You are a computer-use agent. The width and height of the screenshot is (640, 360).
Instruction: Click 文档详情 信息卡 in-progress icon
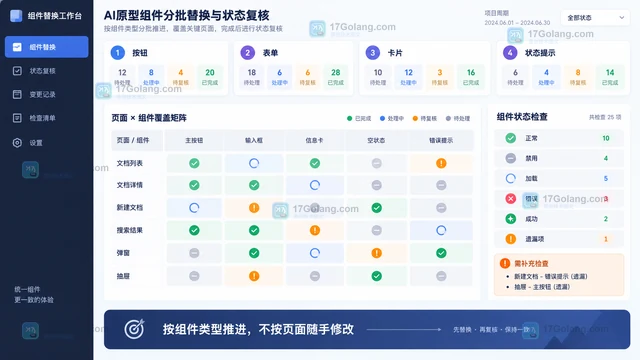[315, 185]
